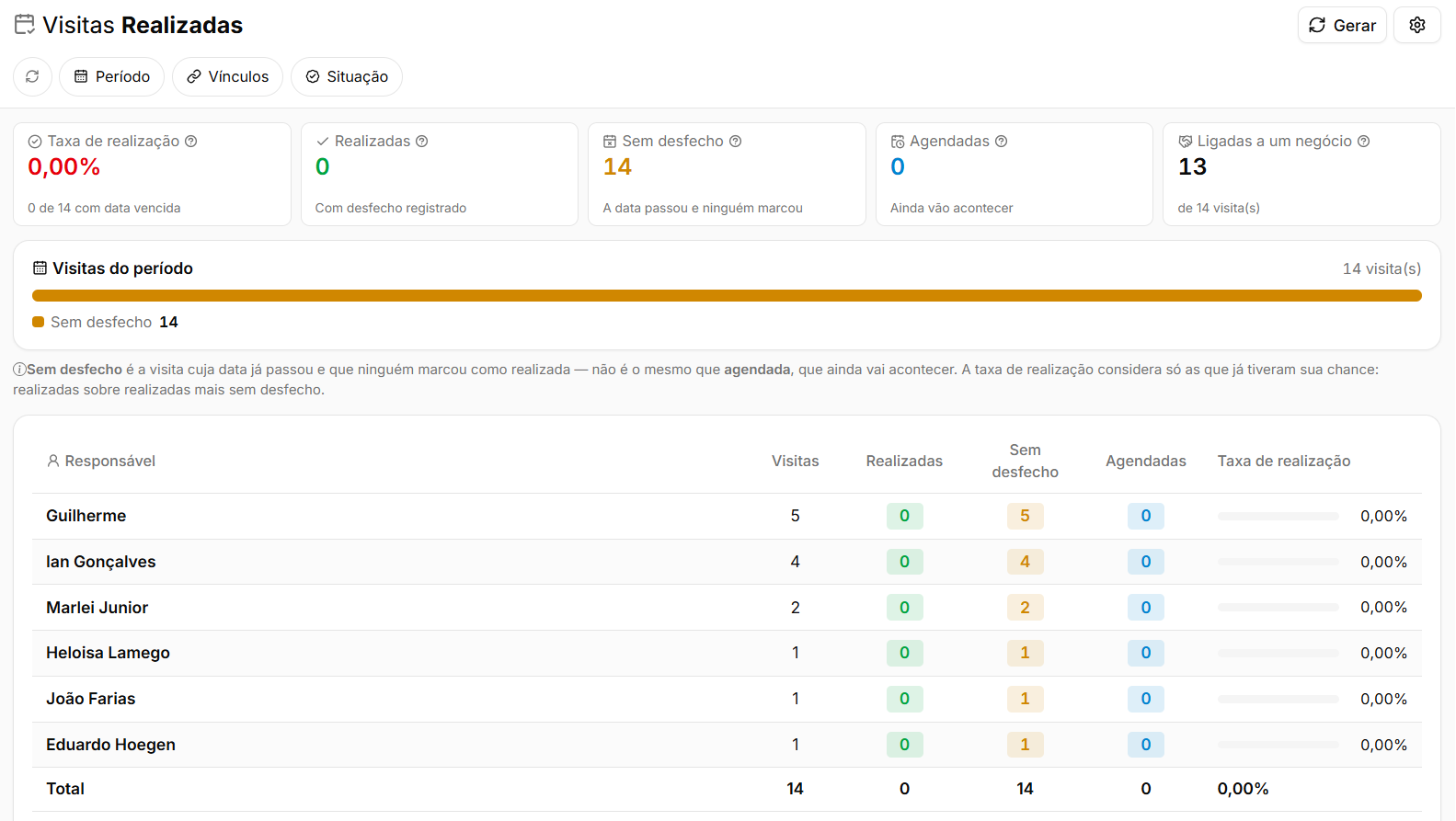Click help icon next to Taxa de realização

[191, 142]
